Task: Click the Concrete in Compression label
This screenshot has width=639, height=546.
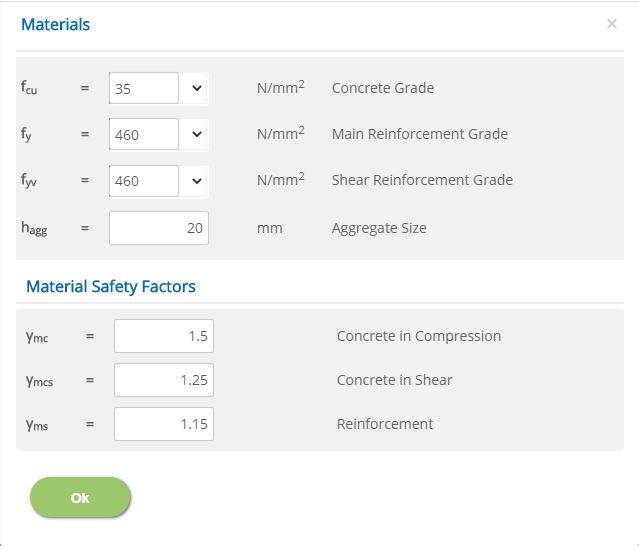Action: pyautogui.click(x=419, y=336)
